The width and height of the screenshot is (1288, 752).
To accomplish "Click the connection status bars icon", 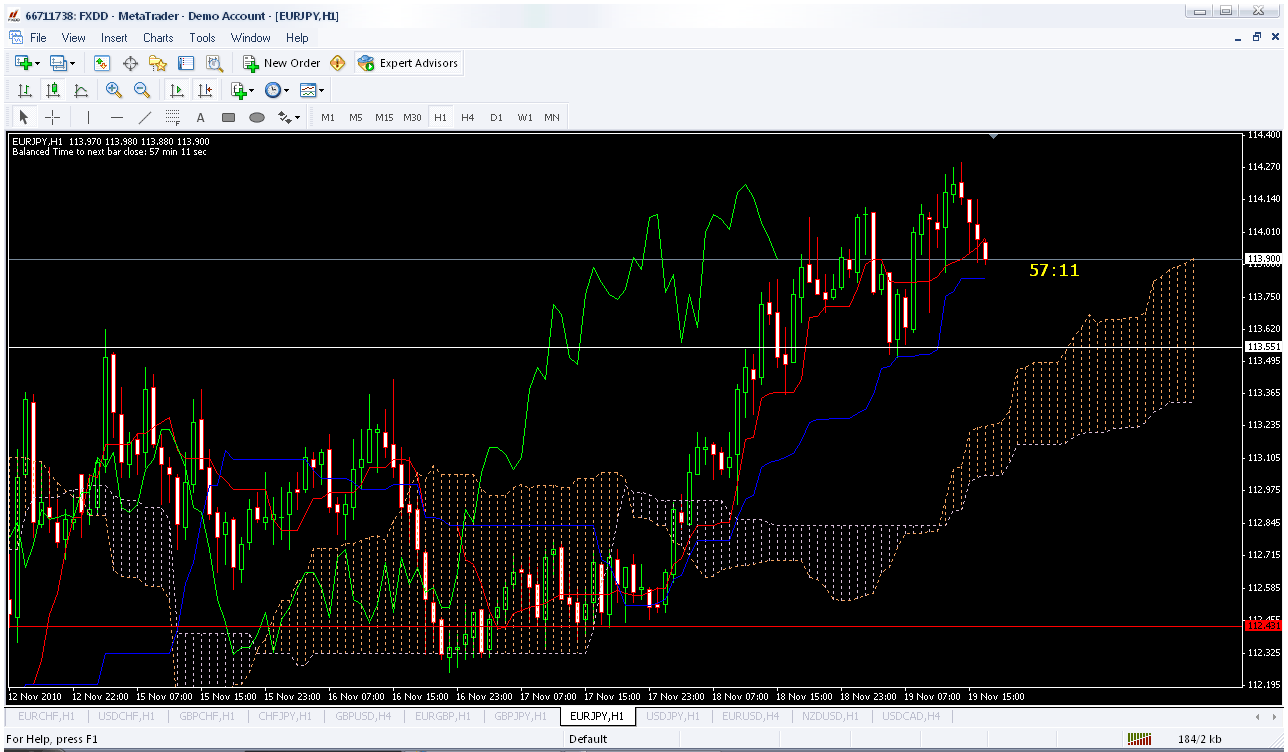I will (1139, 739).
